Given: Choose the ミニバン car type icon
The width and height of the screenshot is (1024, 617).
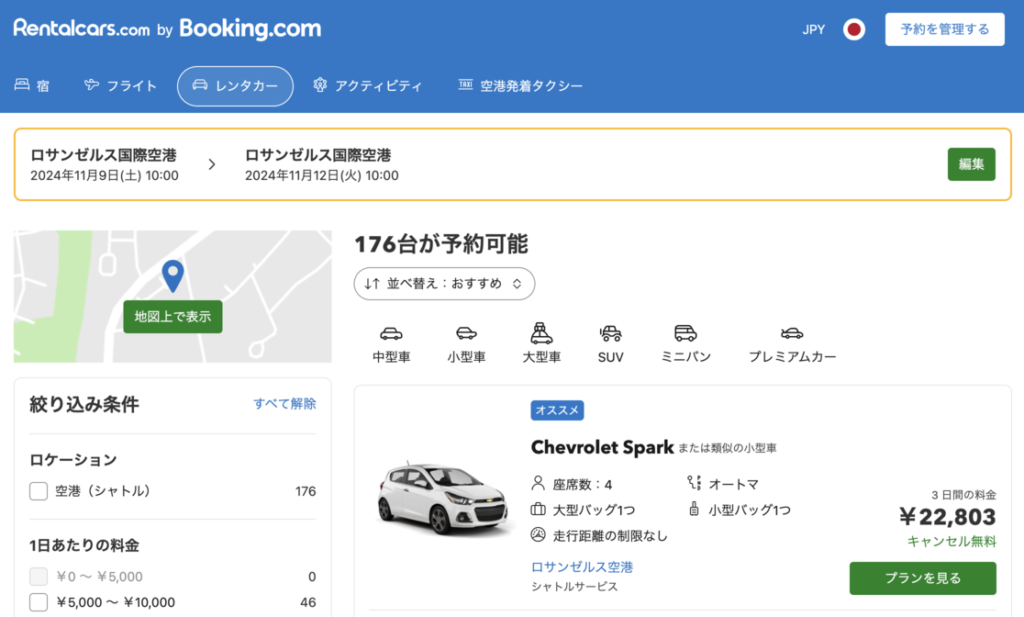Looking at the screenshot, I should [685, 334].
